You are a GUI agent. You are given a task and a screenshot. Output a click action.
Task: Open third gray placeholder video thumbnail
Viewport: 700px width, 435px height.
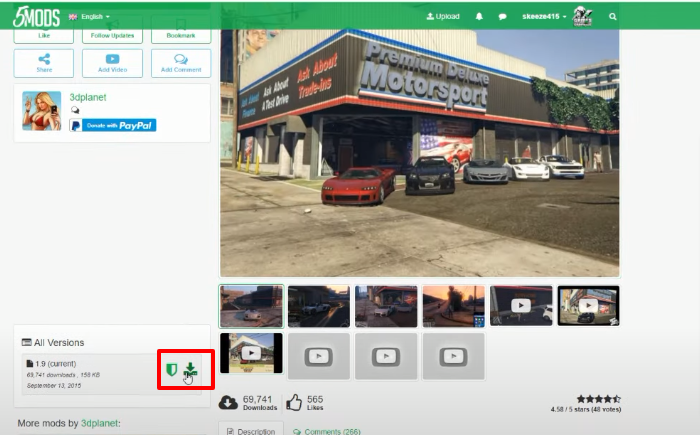[454, 356]
